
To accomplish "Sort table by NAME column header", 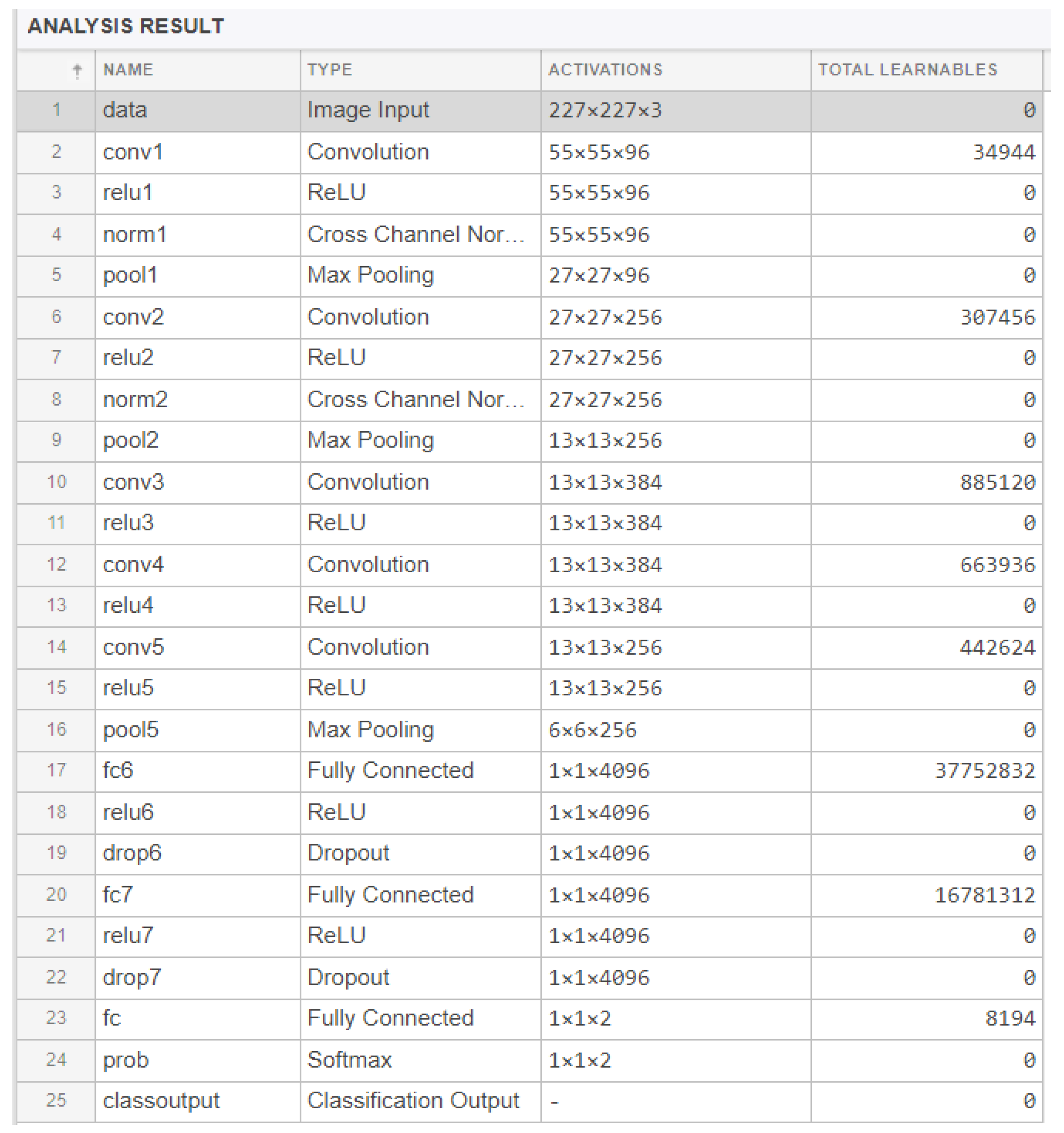I will [128, 70].
